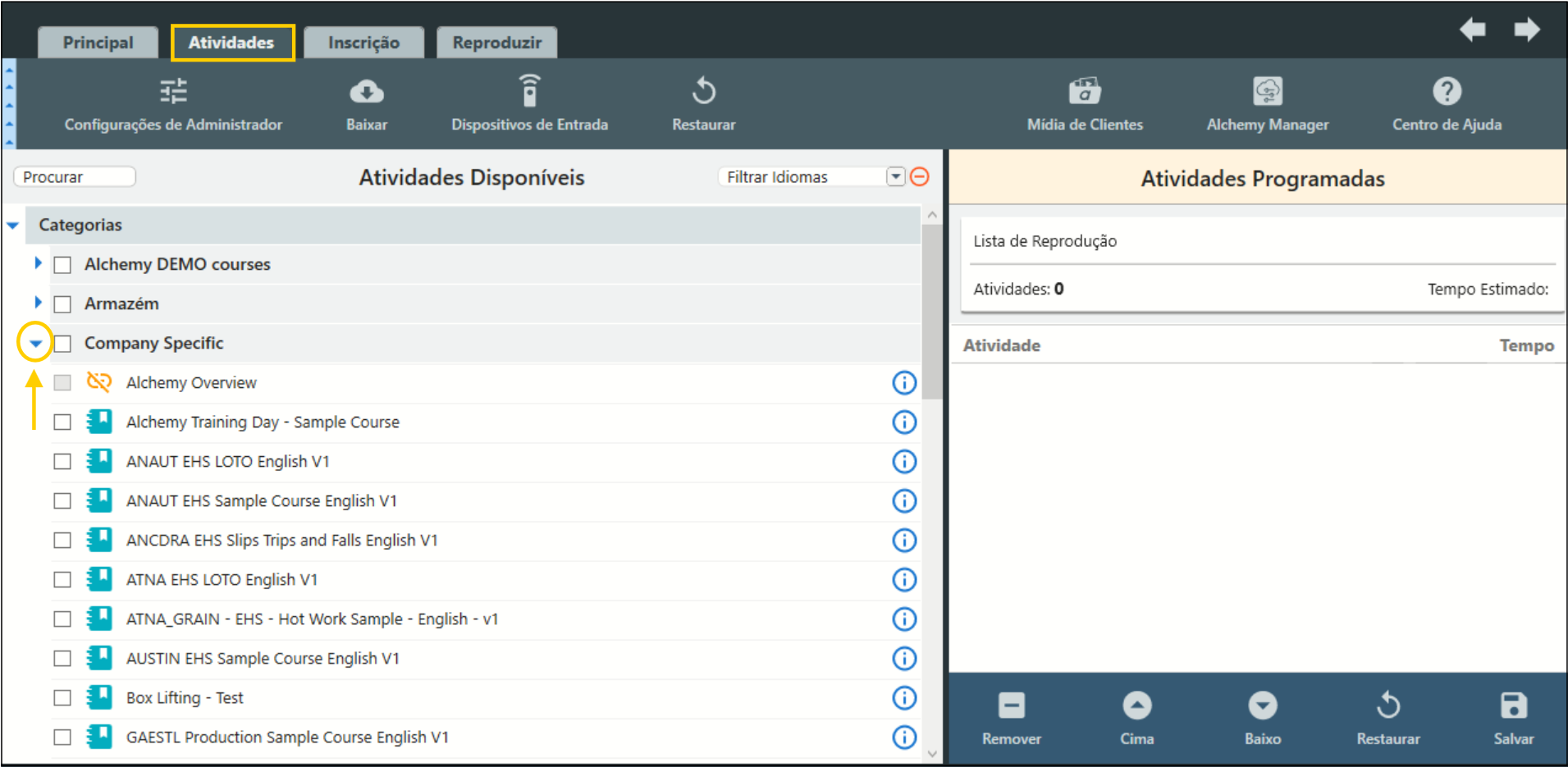Click the Procurar search field

click(75, 177)
